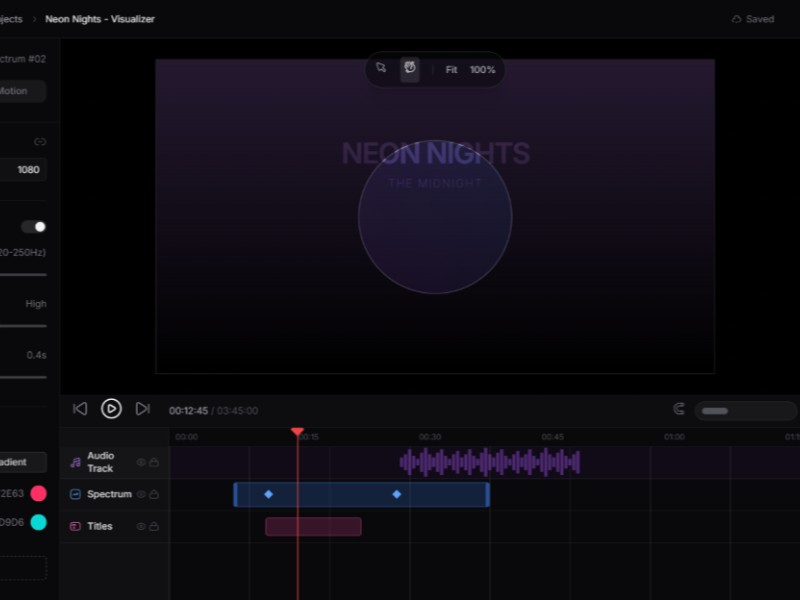Click the link dimensions icon above the 1080 field
The image size is (800, 600).
40,142
